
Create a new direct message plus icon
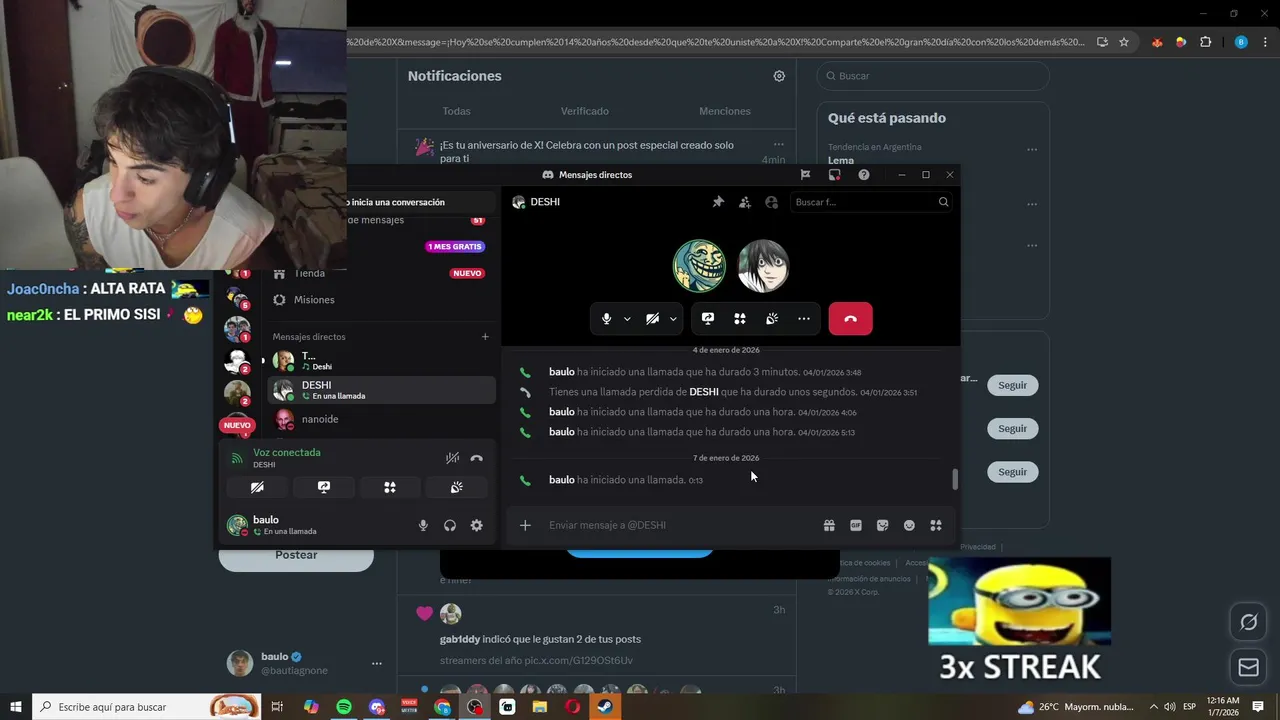click(x=485, y=337)
